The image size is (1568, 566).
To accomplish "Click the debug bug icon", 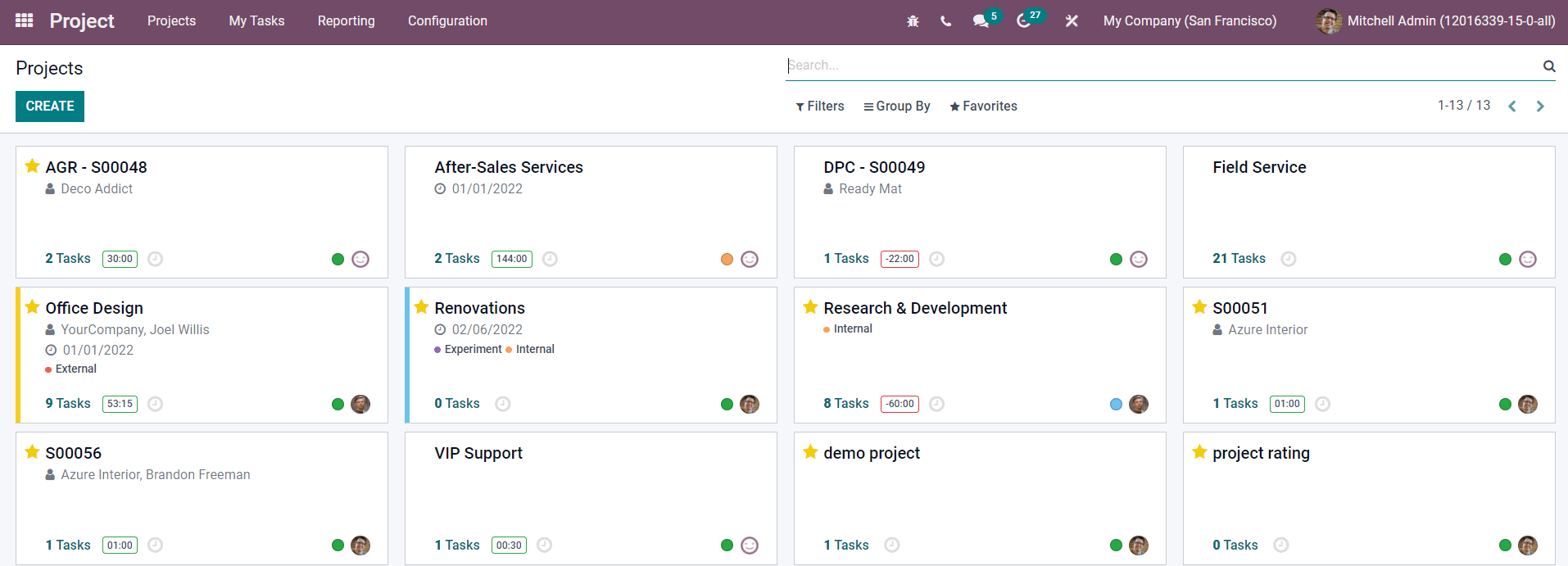I will pos(913,21).
